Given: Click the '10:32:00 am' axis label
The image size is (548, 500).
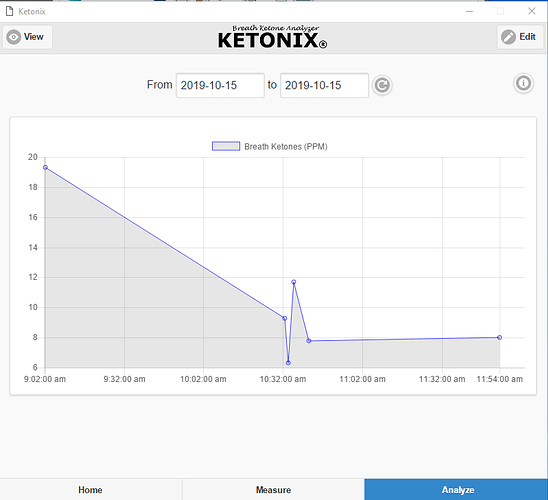Looking at the screenshot, I should (283, 379).
